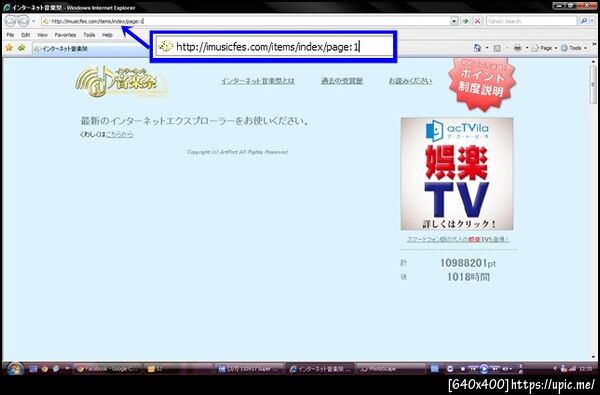The height and width of the screenshot is (395, 600).
Task: Click the media player mute speaker icon
Action: point(506,369)
